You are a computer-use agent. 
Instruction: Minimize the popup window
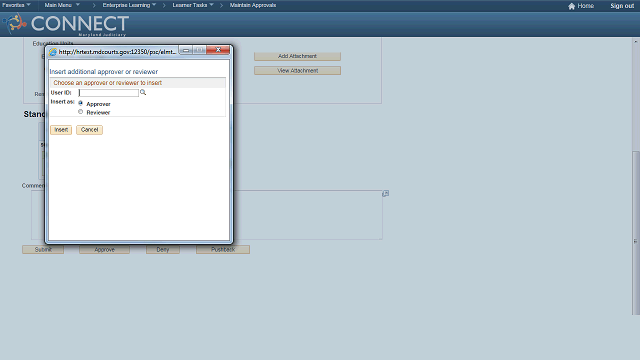pyautogui.click(x=186, y=50)
